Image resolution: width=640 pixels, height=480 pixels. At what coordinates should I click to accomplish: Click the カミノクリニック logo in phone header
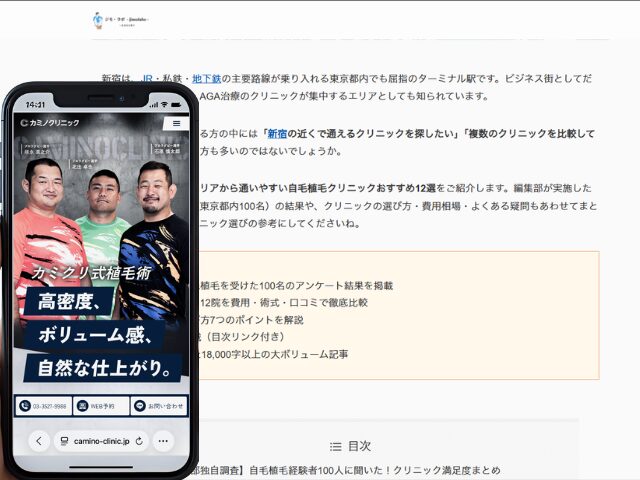[x=50, y=122]
